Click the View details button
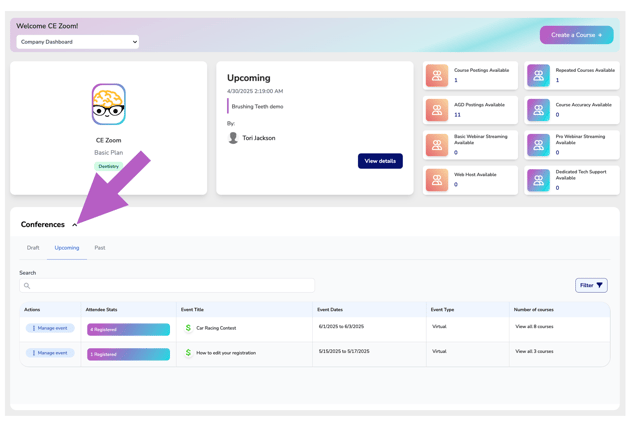637x422 pixels. (x=380, y=161)
